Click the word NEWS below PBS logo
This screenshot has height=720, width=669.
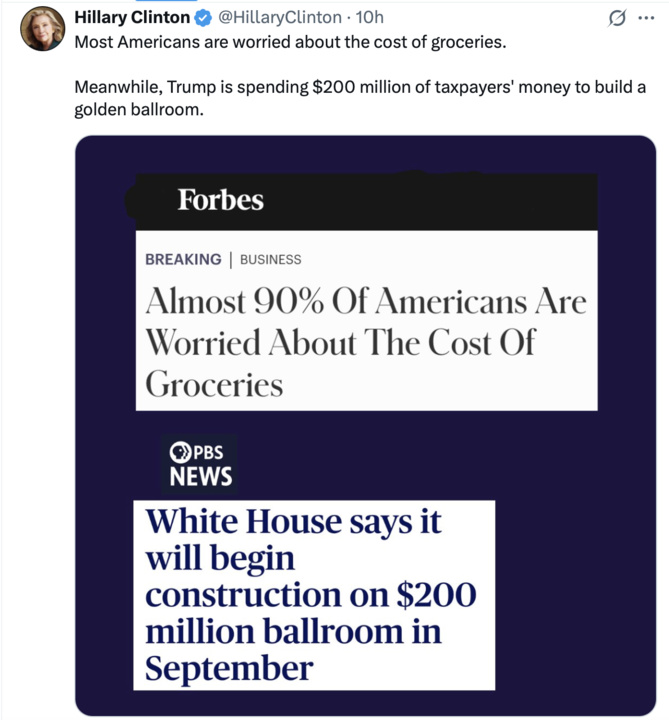201,477
